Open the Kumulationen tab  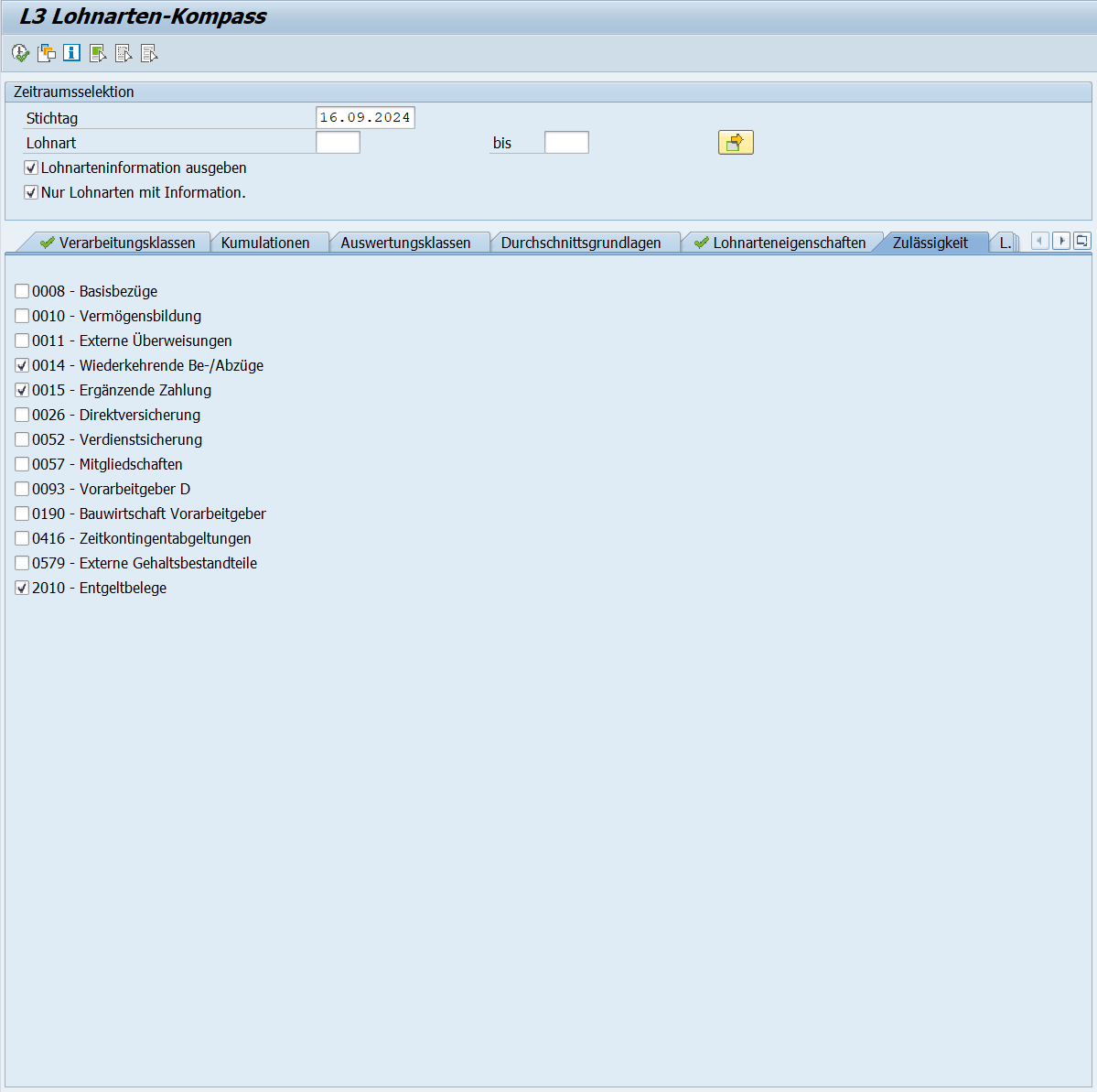click(266, 243)
